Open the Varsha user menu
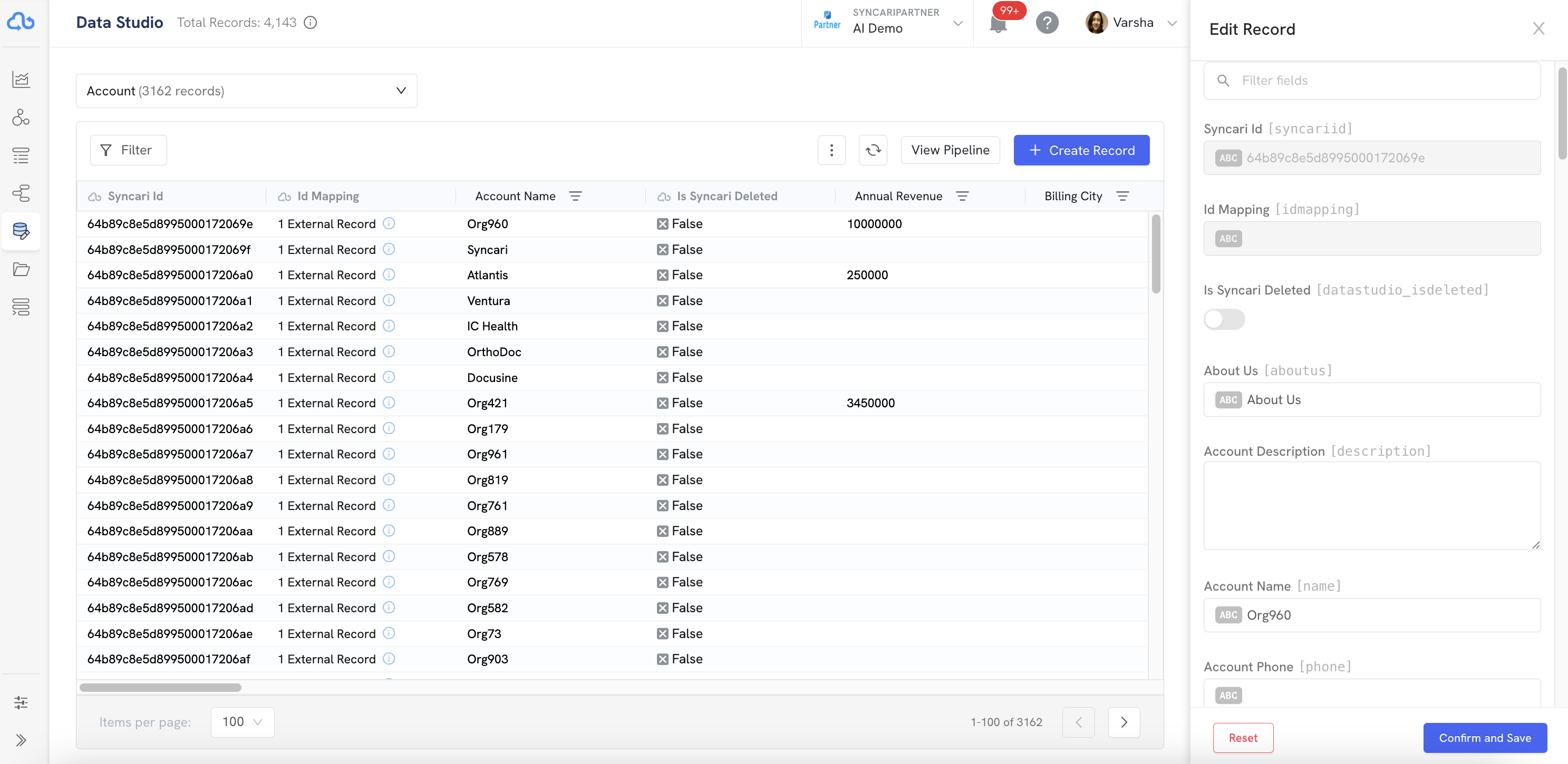1568x764 pixels. point(1131,23)
